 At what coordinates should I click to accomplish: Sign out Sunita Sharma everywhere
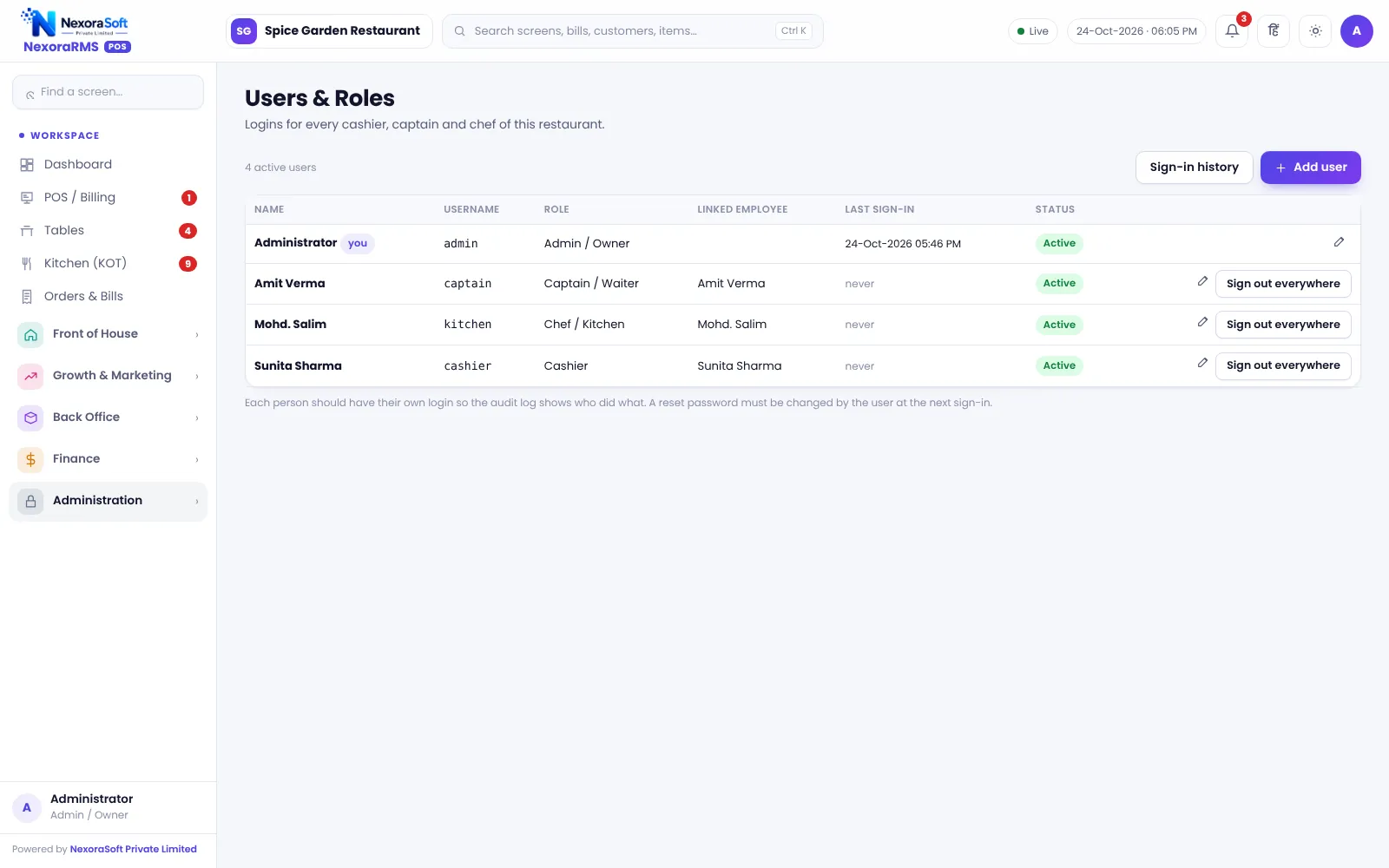[1283, 365]
